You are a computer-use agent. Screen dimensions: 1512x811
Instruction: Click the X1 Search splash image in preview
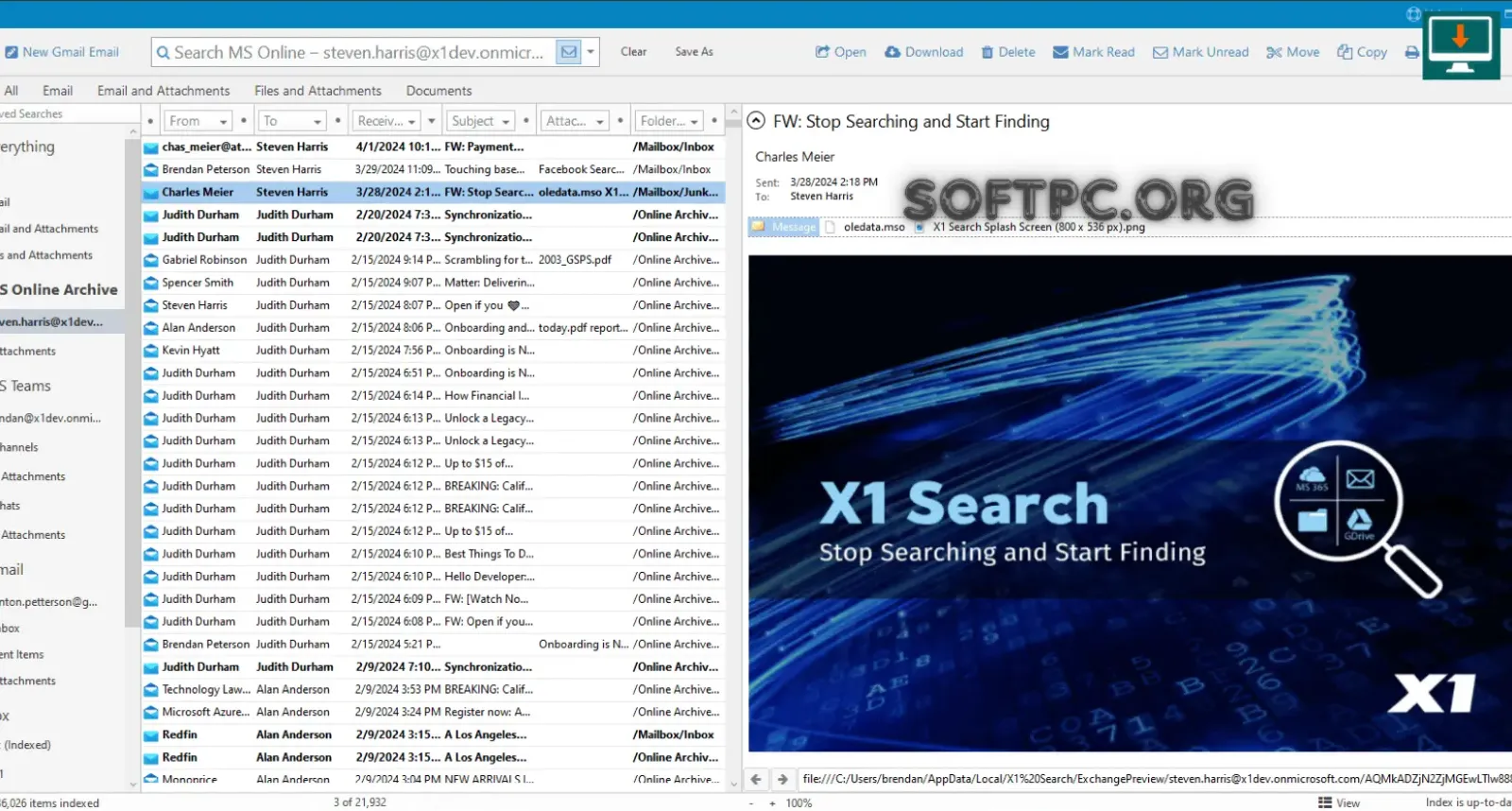pos(1130,504)
